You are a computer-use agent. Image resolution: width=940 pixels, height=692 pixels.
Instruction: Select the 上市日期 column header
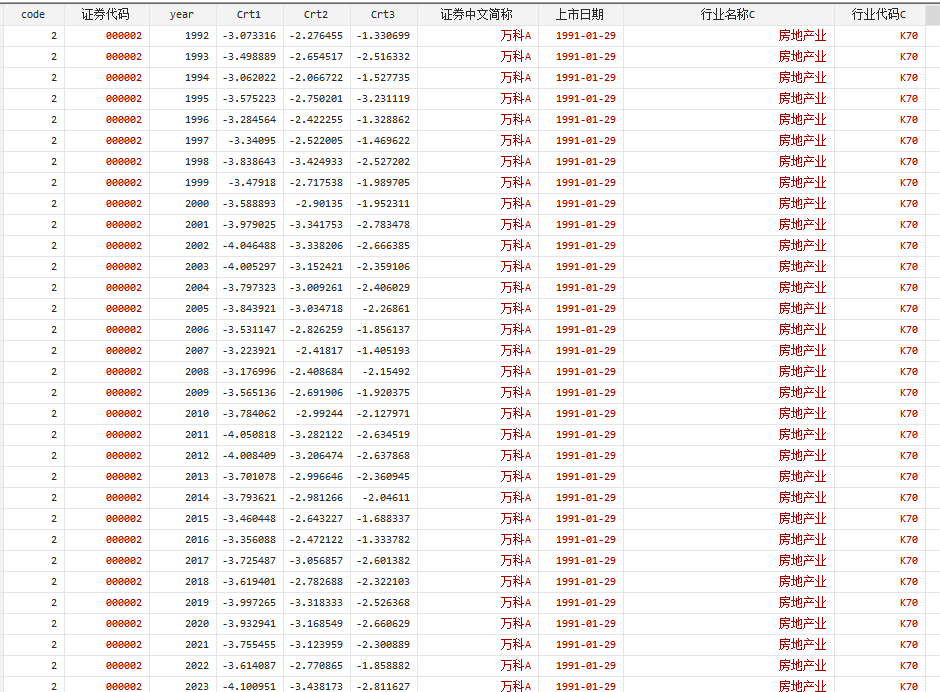pos(580,14)
